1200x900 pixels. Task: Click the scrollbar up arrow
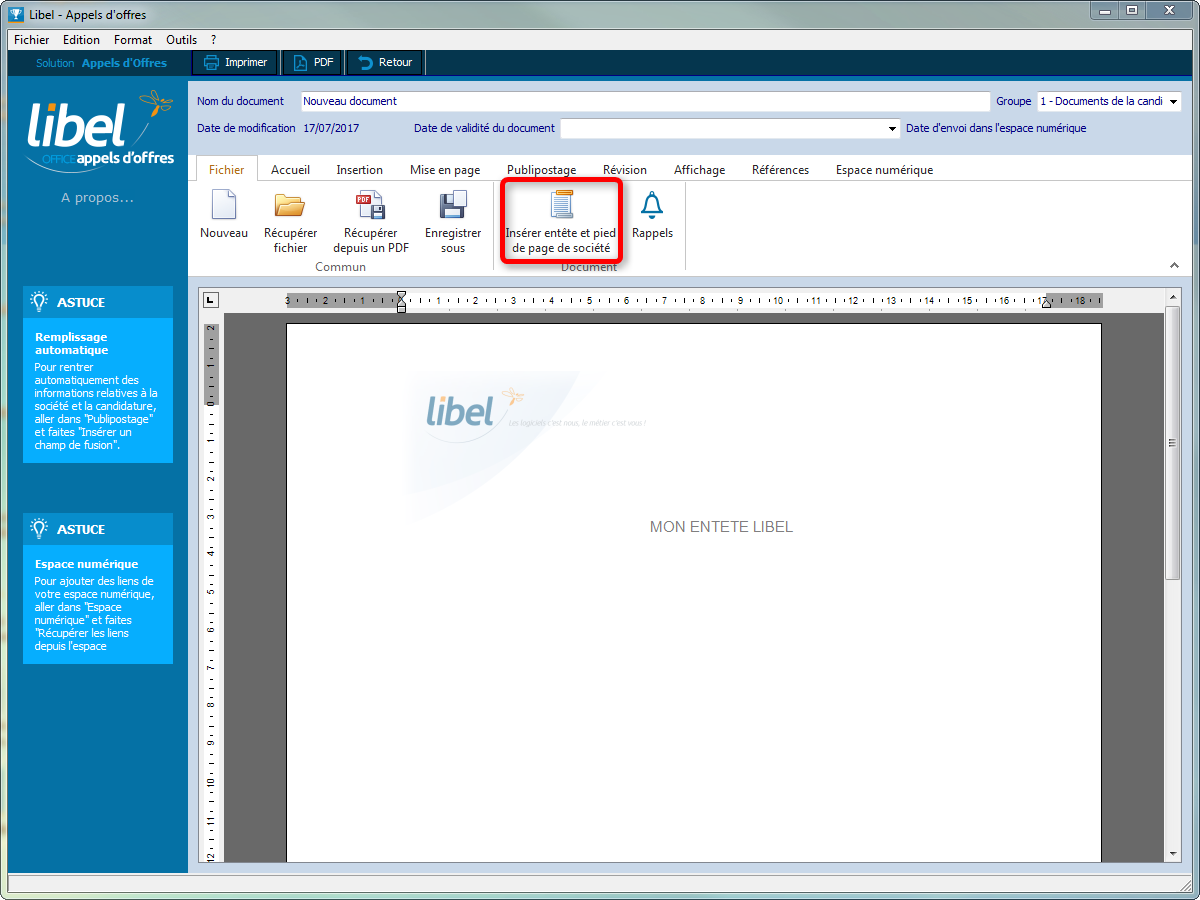click(x=1173, y=296)
